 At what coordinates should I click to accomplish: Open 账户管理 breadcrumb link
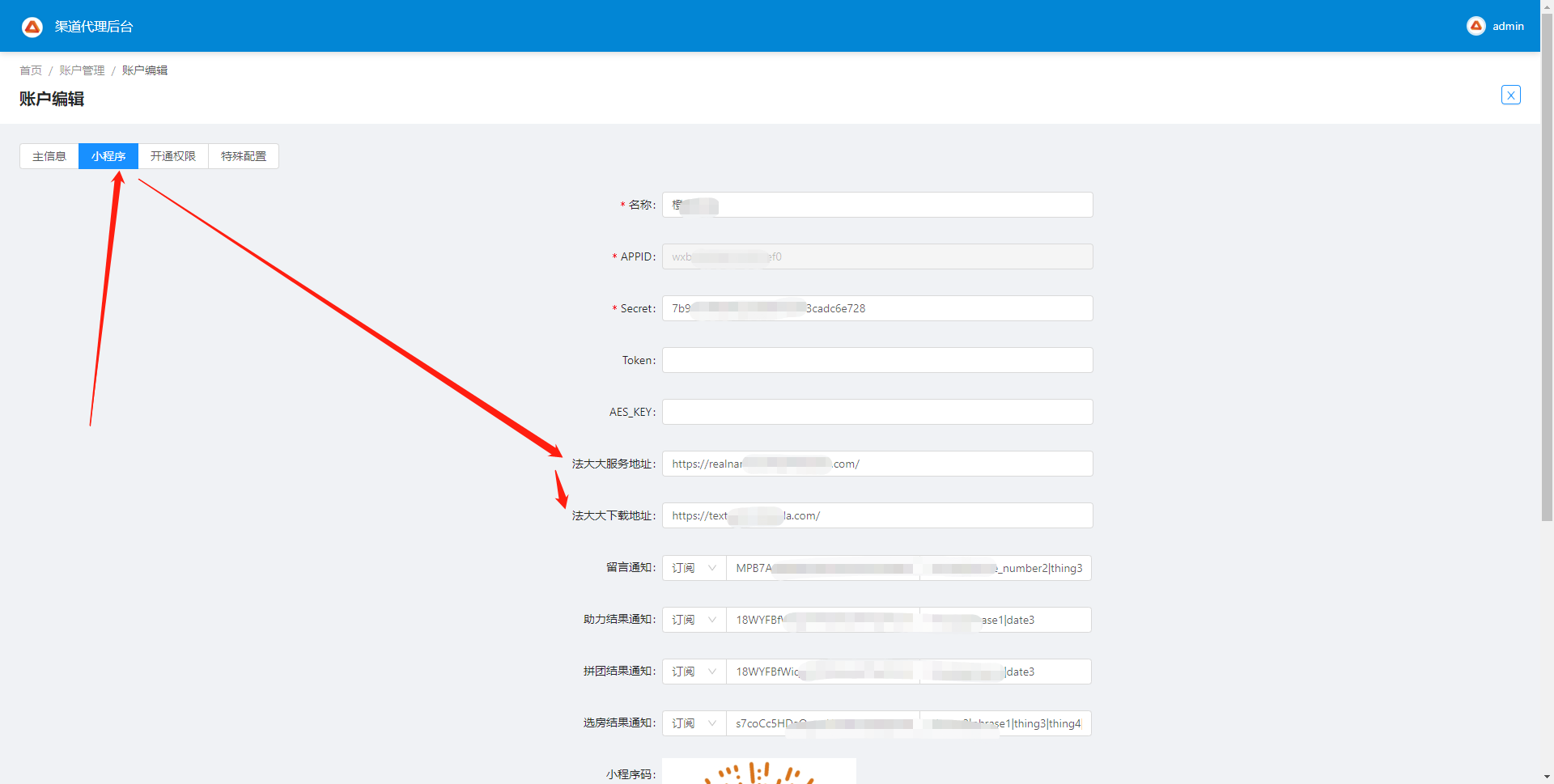[82, 70]
